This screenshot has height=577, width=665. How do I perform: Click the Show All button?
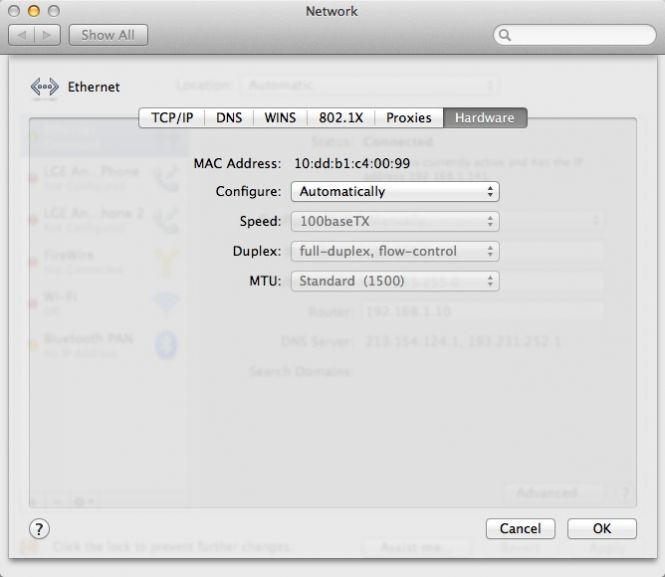point(108,35)
